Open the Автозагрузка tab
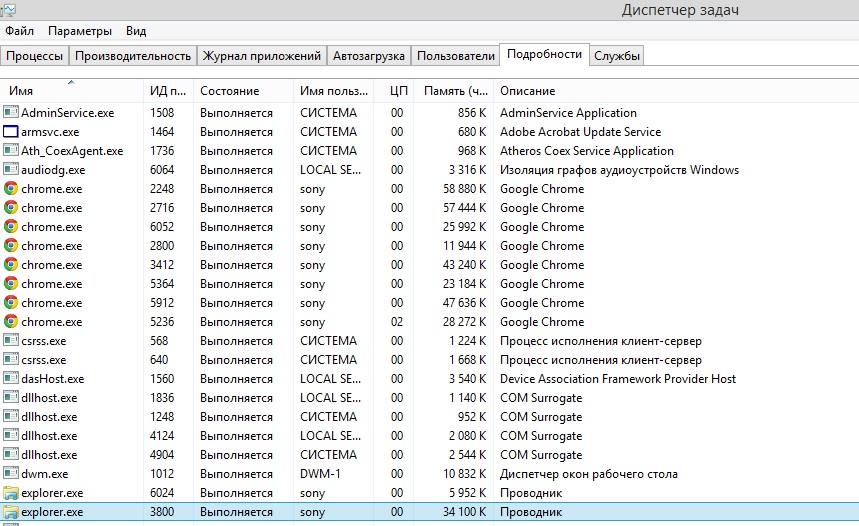The image size is (859, 526). point(369,56)
